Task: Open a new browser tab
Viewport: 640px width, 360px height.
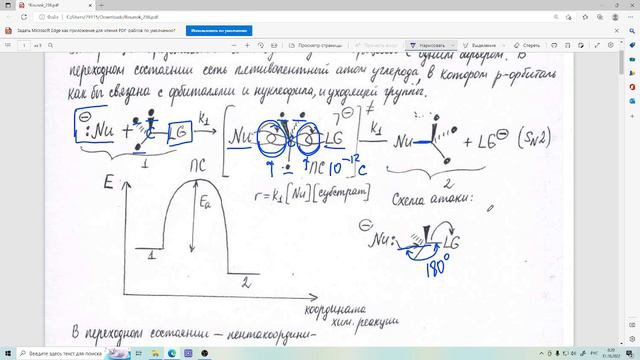Action: click(x=101, y=5)
